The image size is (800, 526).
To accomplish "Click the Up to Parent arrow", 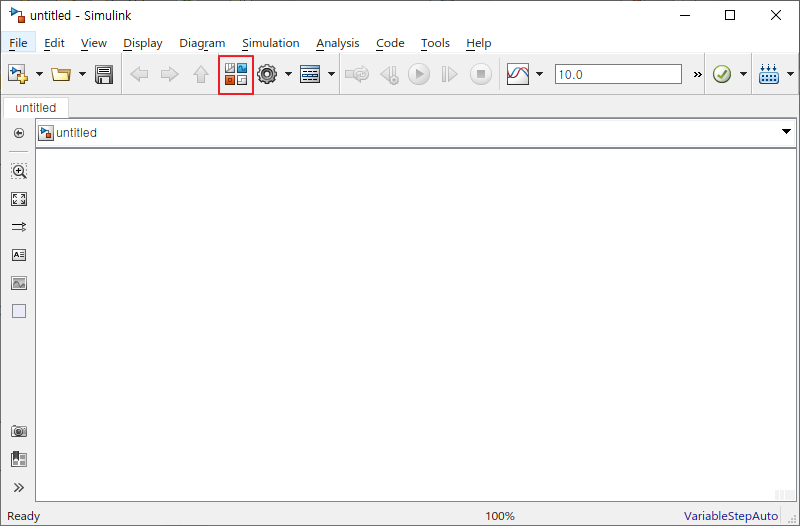I will (x=201, y=74).
